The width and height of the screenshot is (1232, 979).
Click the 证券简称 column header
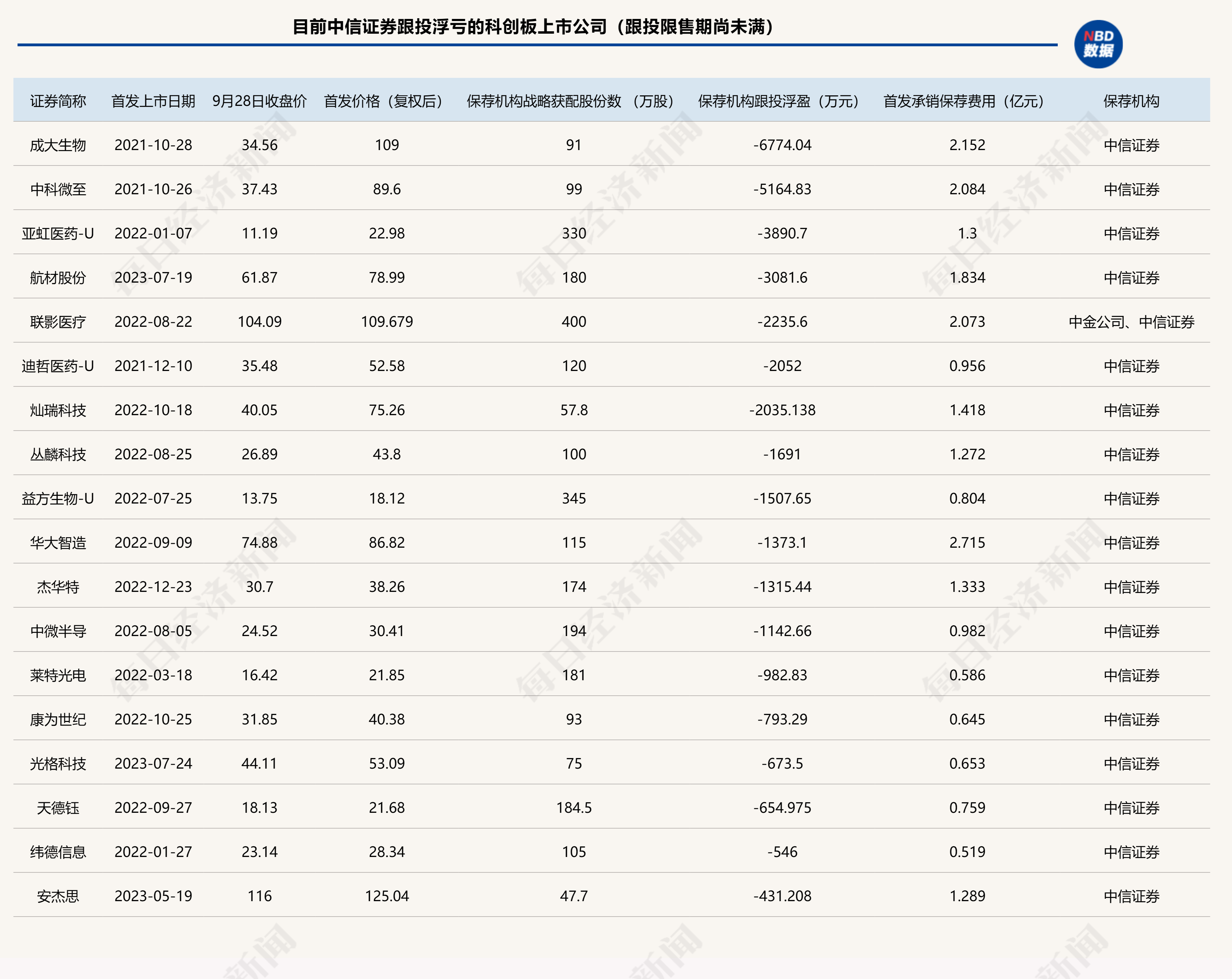coord(58,101)
